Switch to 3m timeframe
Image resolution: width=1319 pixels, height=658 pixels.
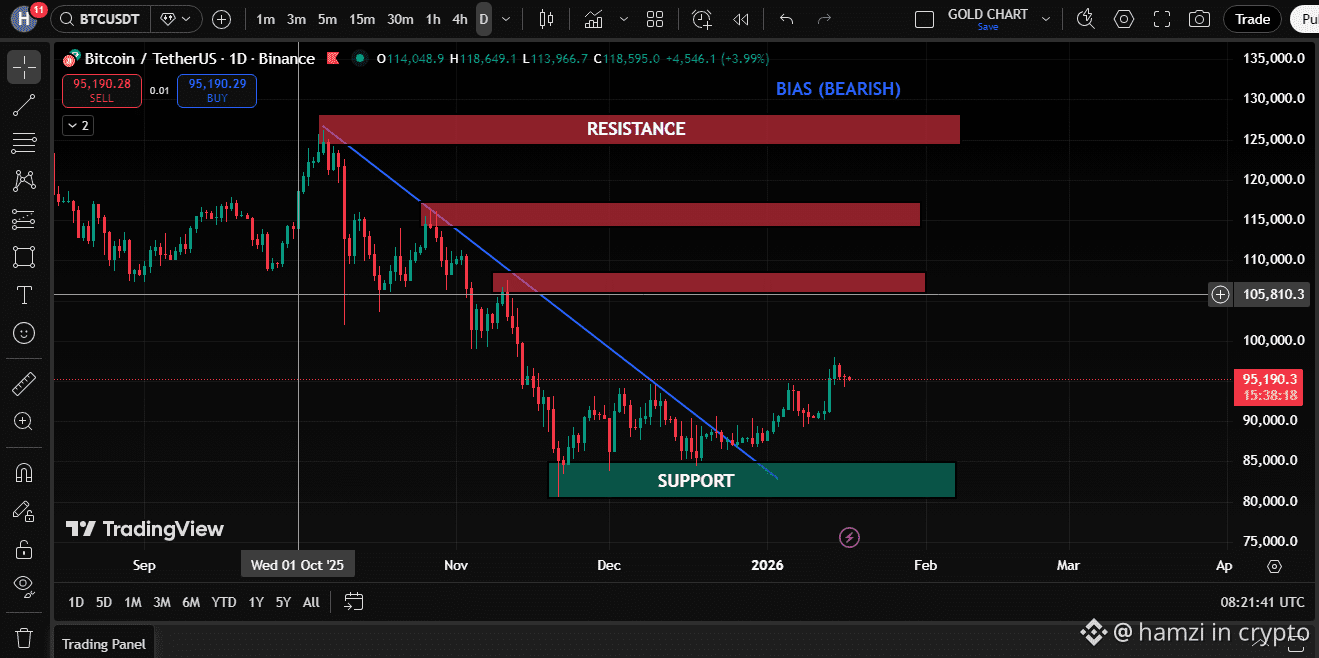(296, 19)
